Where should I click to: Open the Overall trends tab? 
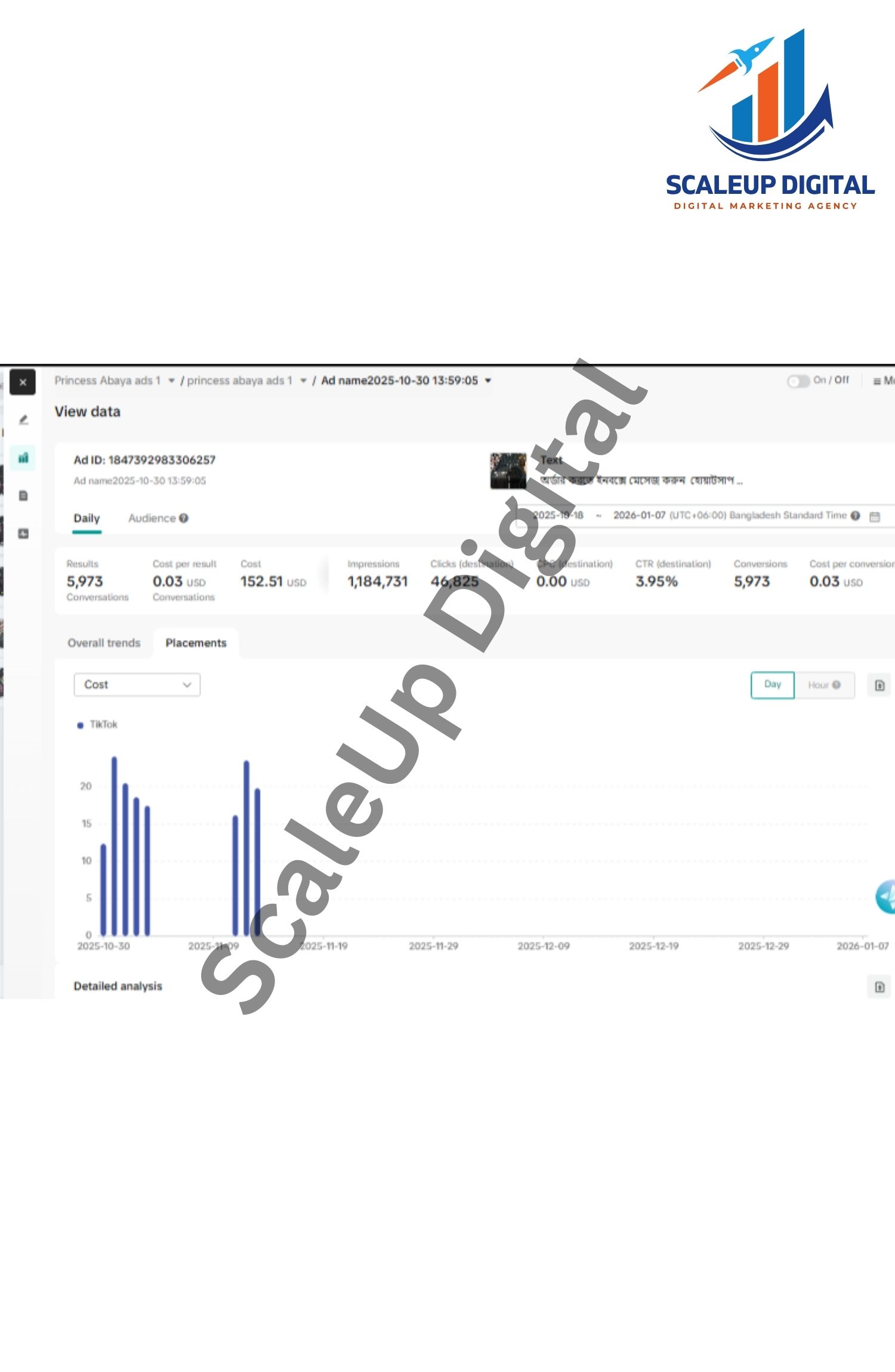click(x=104, y=642)
